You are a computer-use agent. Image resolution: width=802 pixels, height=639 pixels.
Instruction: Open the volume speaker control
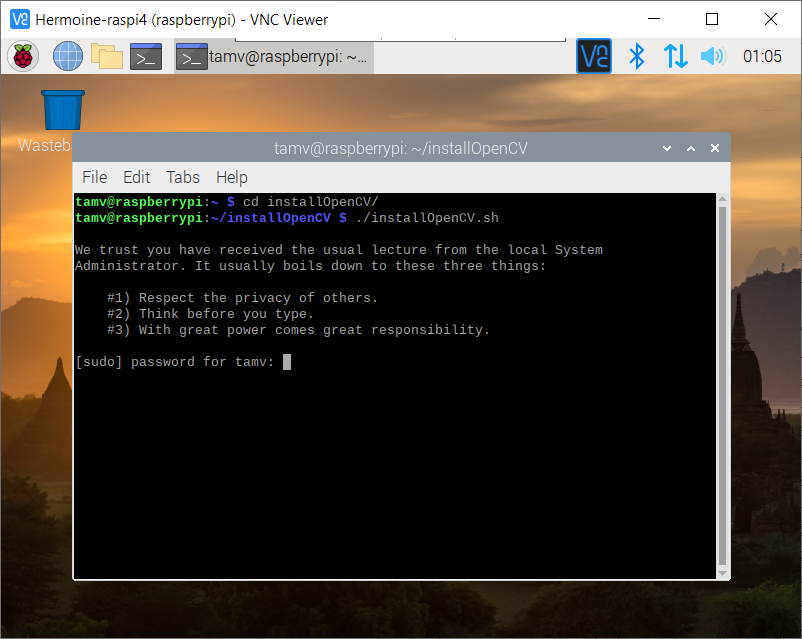(713, 56)
